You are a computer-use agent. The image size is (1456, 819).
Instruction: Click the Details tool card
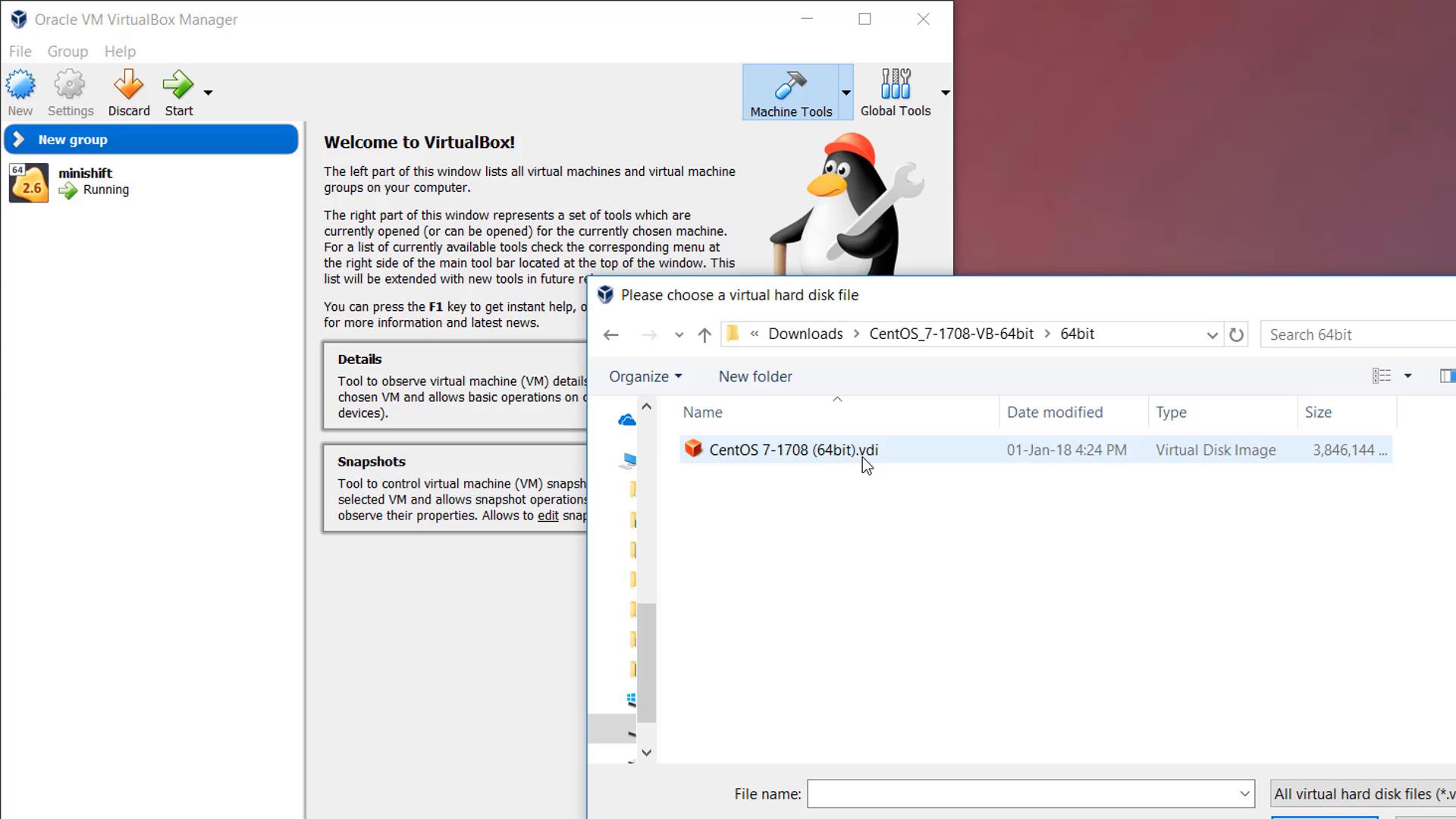455,386
